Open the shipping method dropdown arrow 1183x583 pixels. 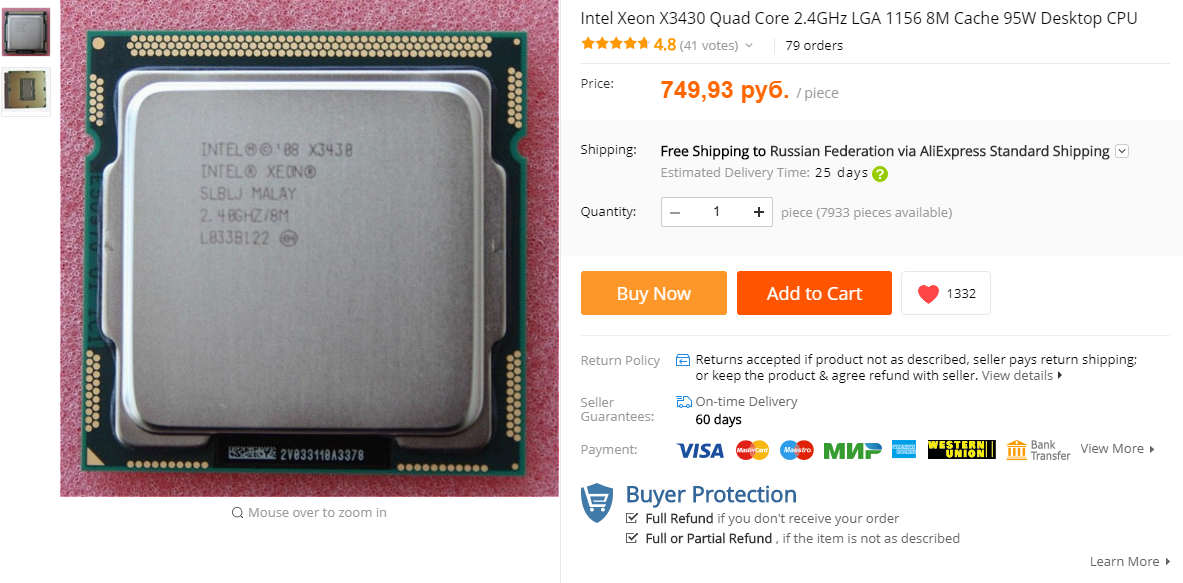1122,151
